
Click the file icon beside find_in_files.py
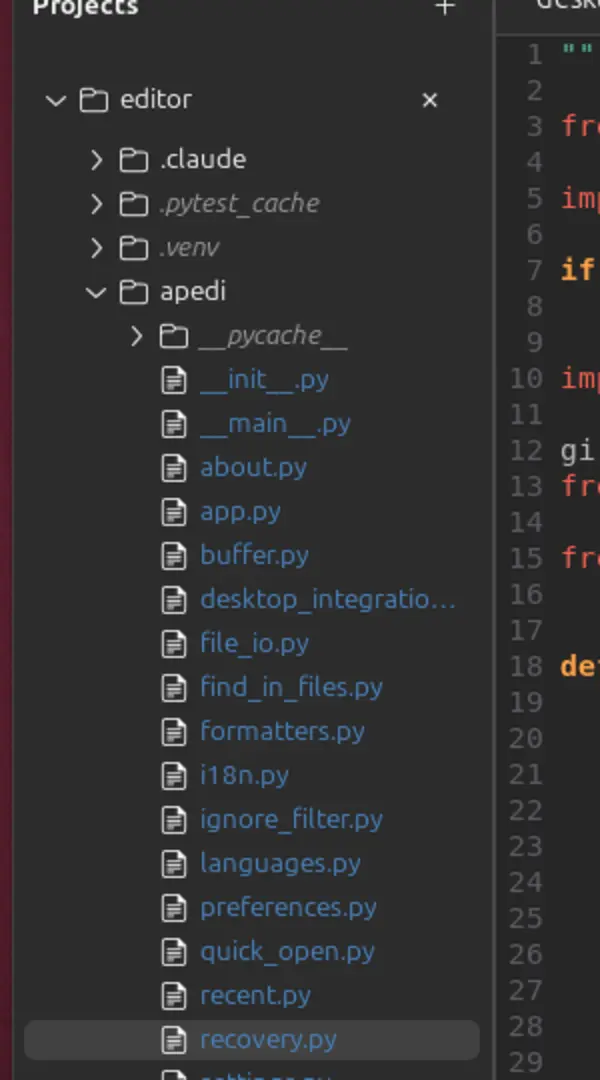174,689
